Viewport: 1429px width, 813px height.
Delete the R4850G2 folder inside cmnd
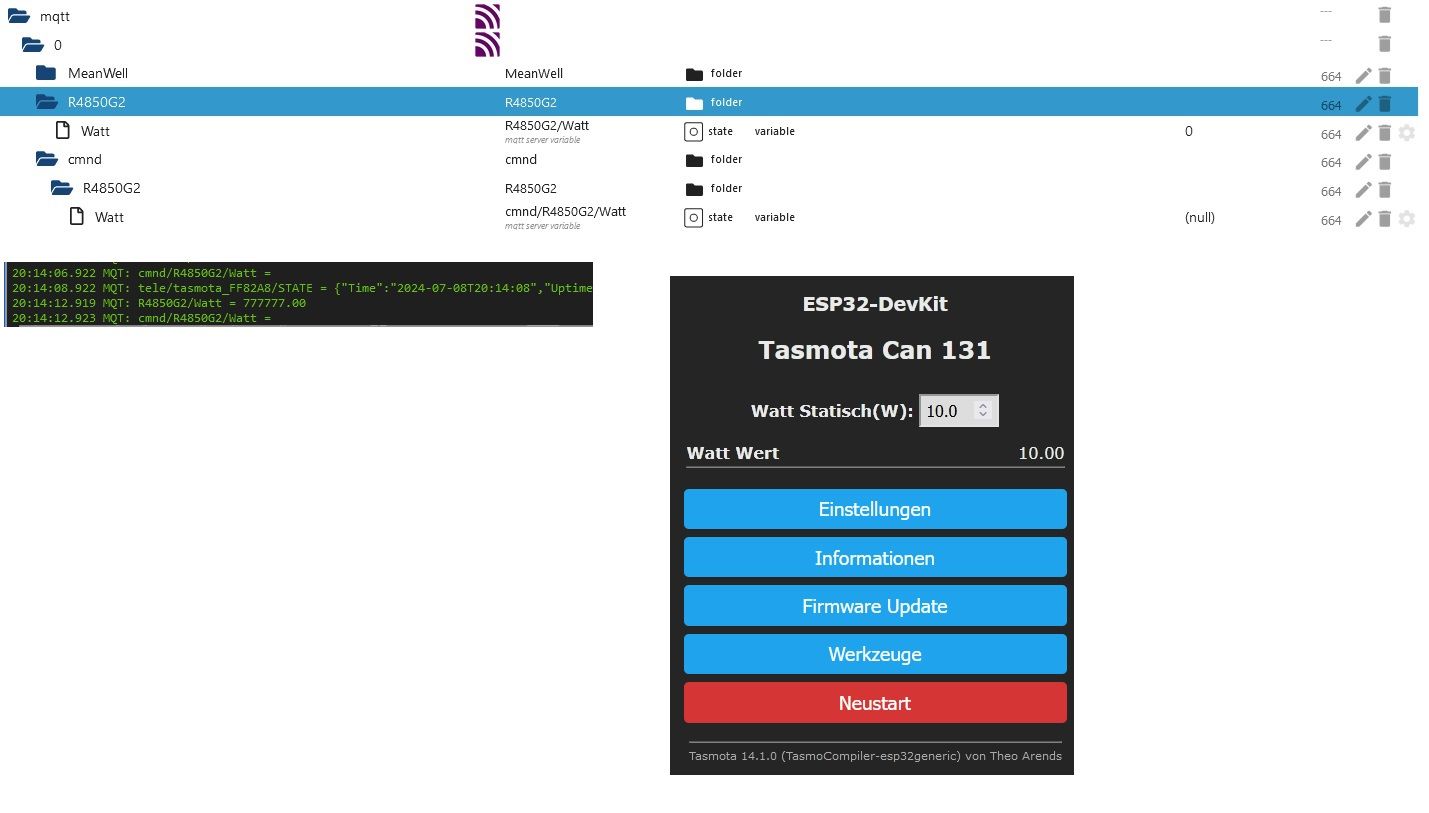pyautogui.click(x=1384, y=190)
